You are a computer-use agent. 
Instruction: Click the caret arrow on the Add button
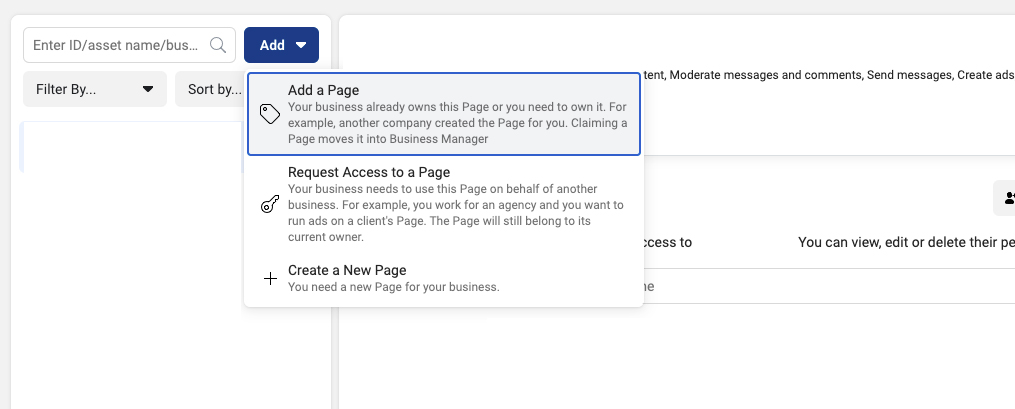point(301,45)
